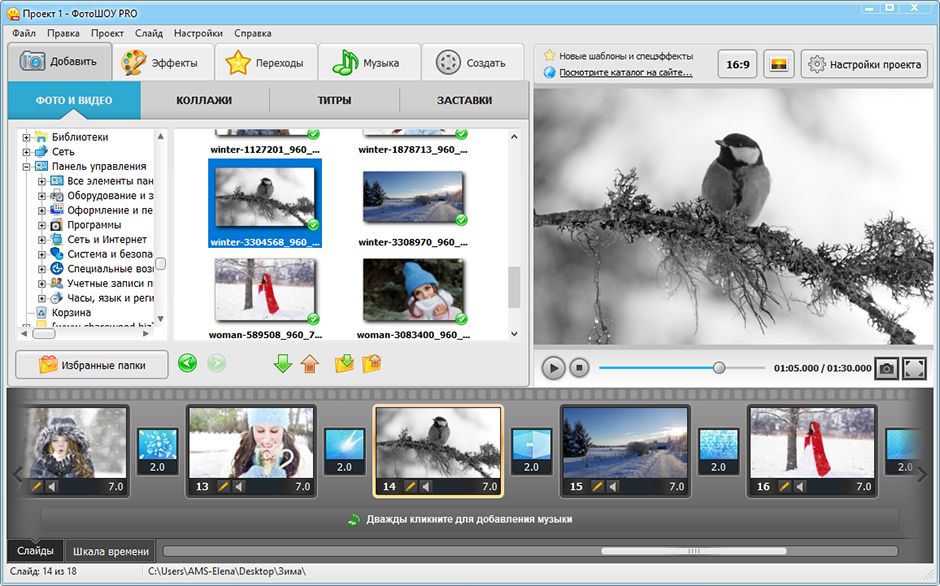
Task: Open the Проект menu
Action: [107, 34]
